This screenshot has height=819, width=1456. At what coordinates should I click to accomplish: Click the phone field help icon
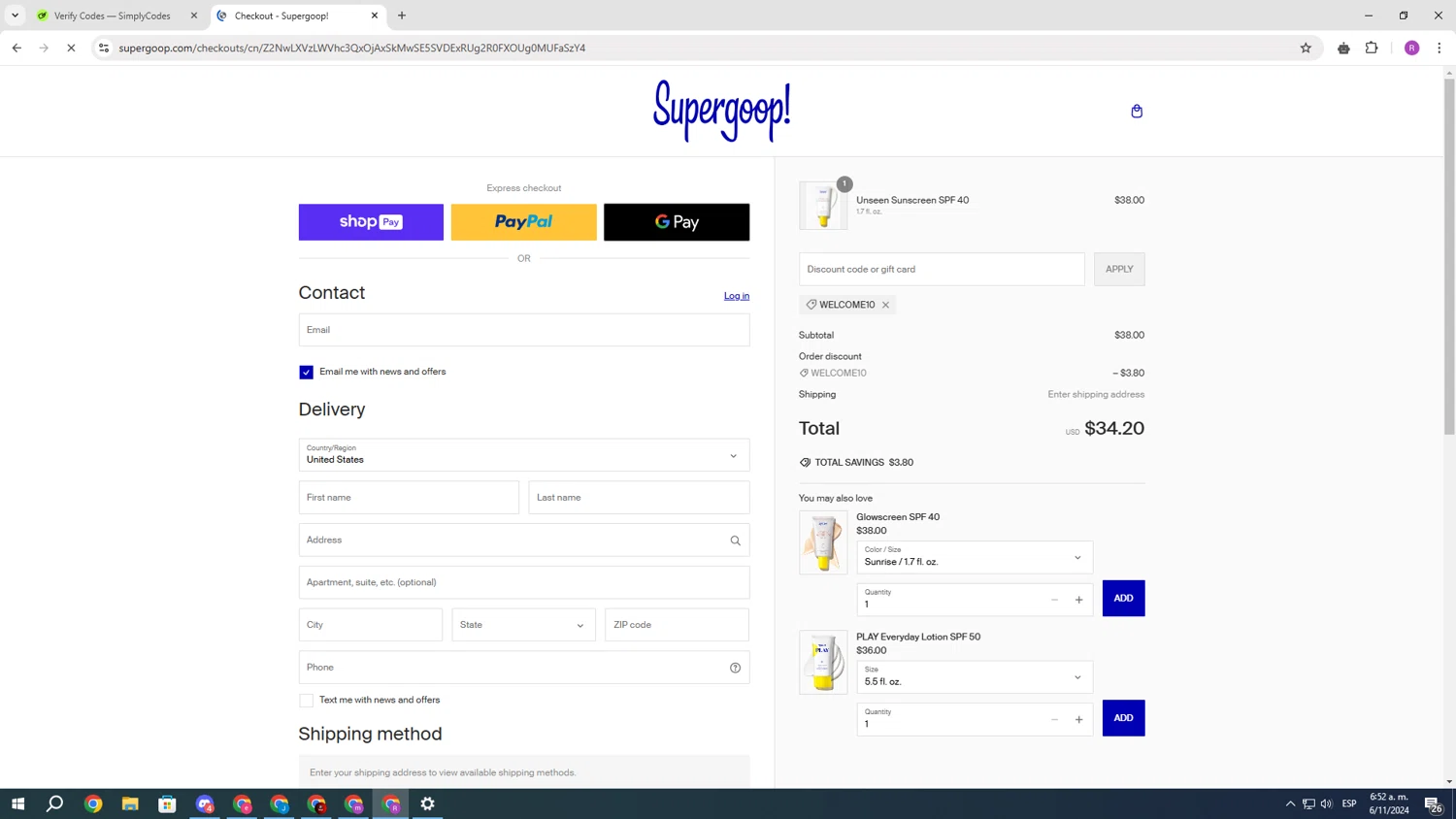click(735, 668)
